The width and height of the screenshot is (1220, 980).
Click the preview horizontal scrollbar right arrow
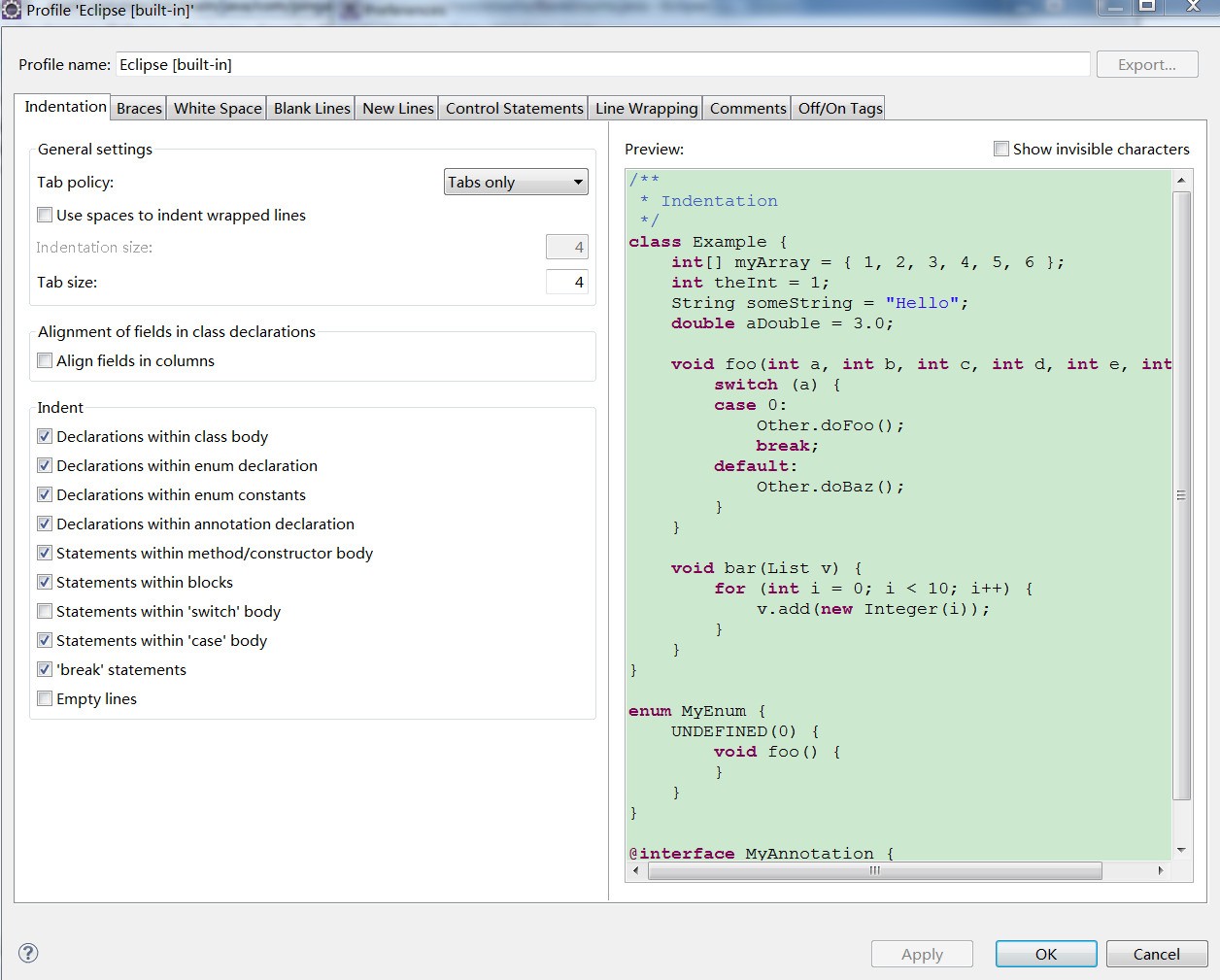point(1161,870)
